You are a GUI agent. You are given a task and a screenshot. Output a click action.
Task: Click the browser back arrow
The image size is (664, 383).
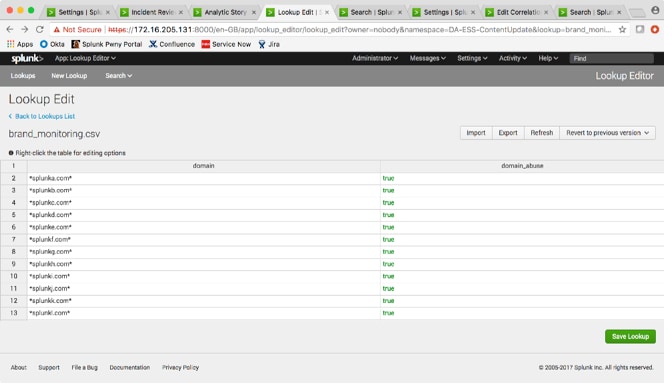10,29
